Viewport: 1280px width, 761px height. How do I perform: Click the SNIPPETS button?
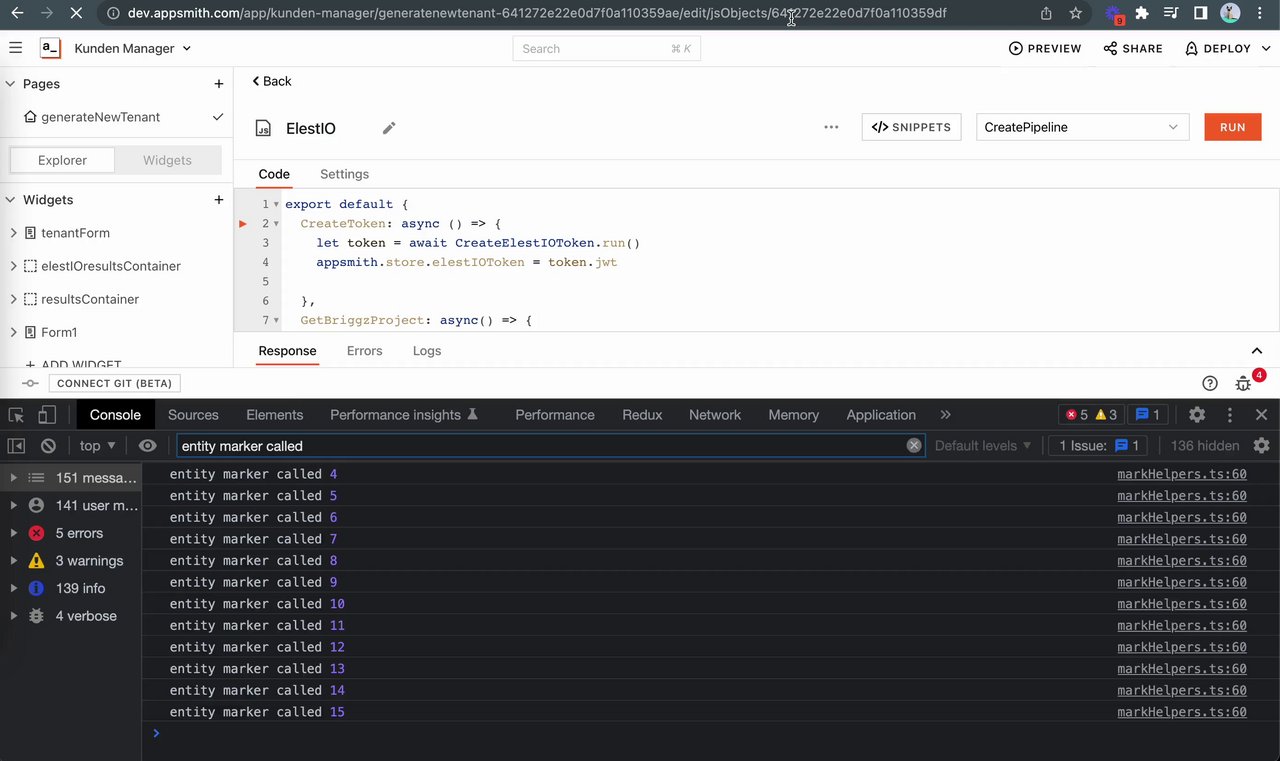[x=912, y=127]
